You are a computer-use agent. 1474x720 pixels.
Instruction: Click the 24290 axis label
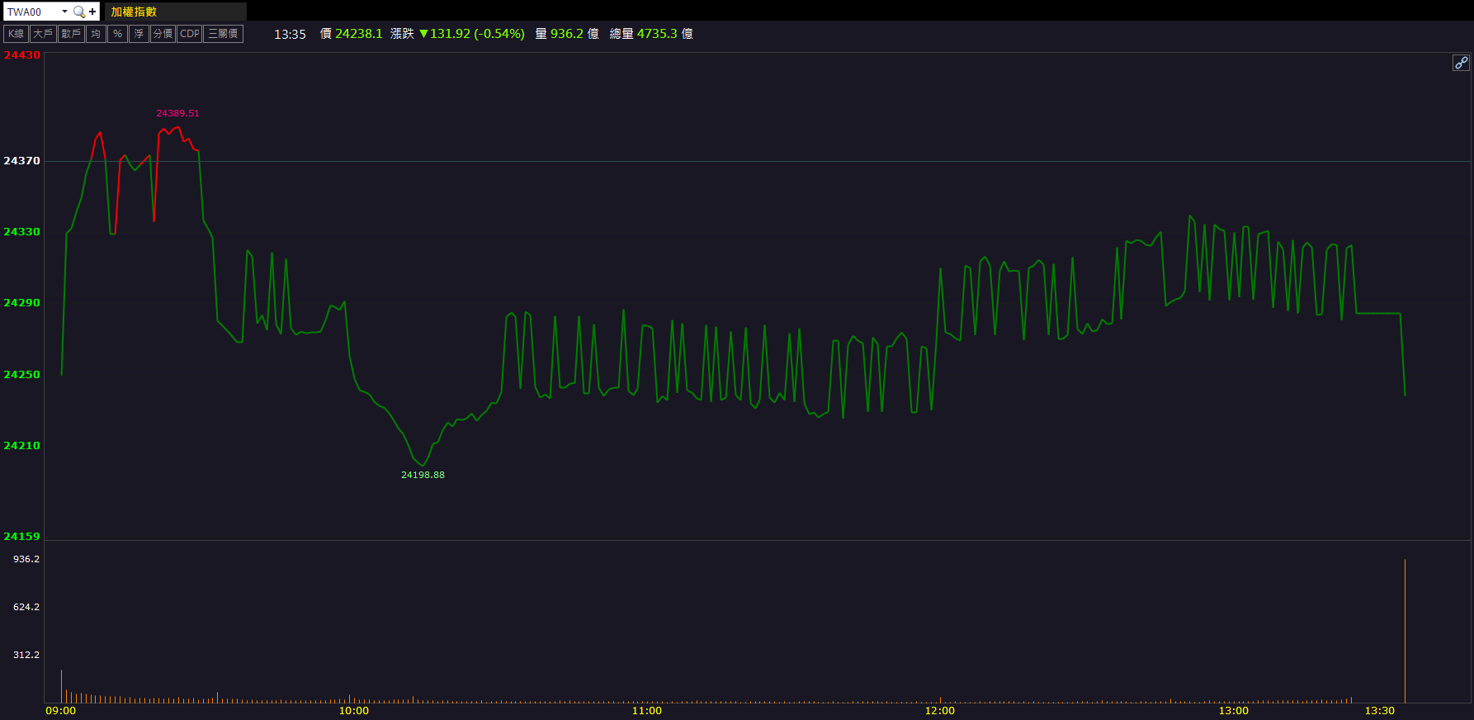22,303
